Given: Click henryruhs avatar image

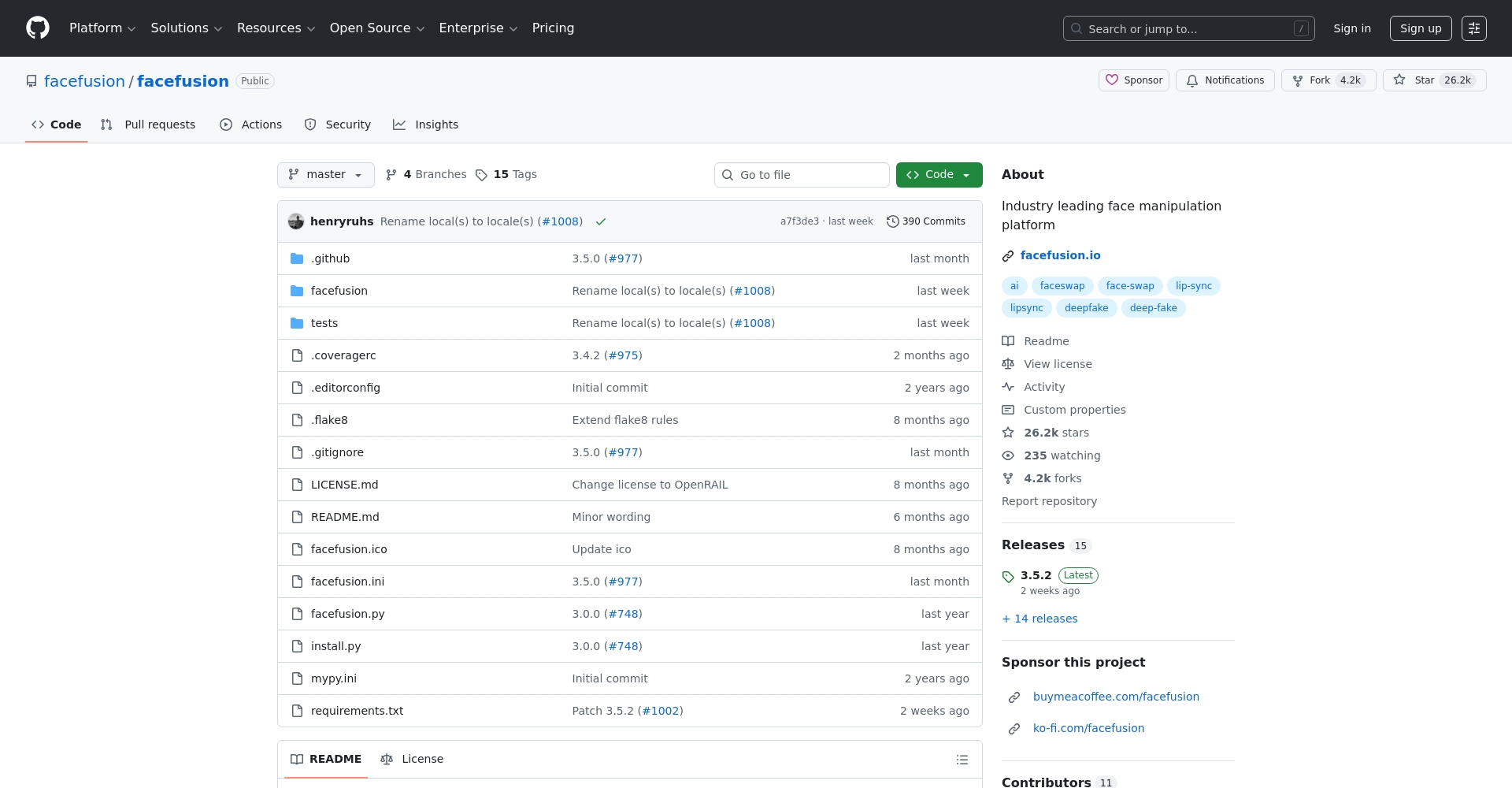Looking at the screenshot, I should point(296,222).
